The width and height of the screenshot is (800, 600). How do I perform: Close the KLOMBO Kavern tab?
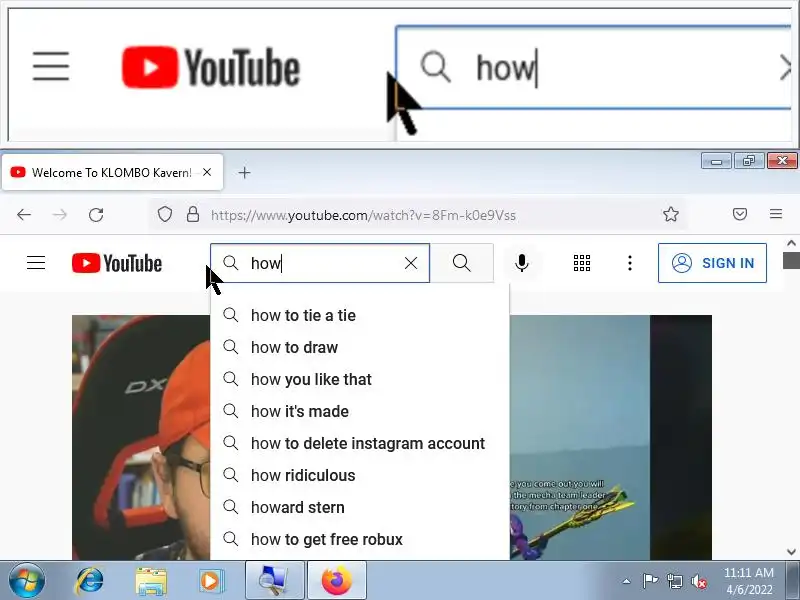[x=207, y=172]
